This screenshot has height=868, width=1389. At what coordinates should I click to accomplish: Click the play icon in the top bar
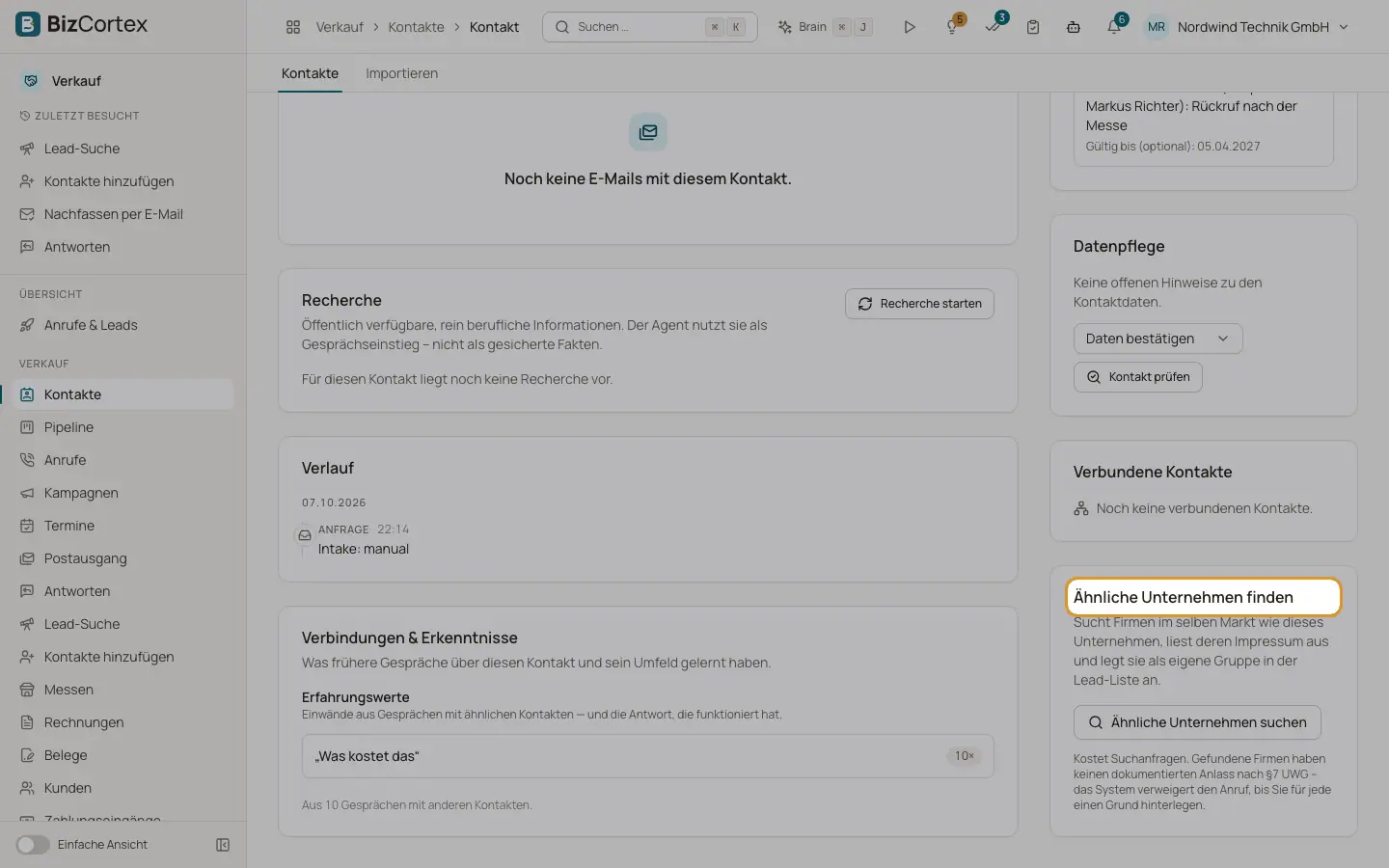click(x=909, y=27)
